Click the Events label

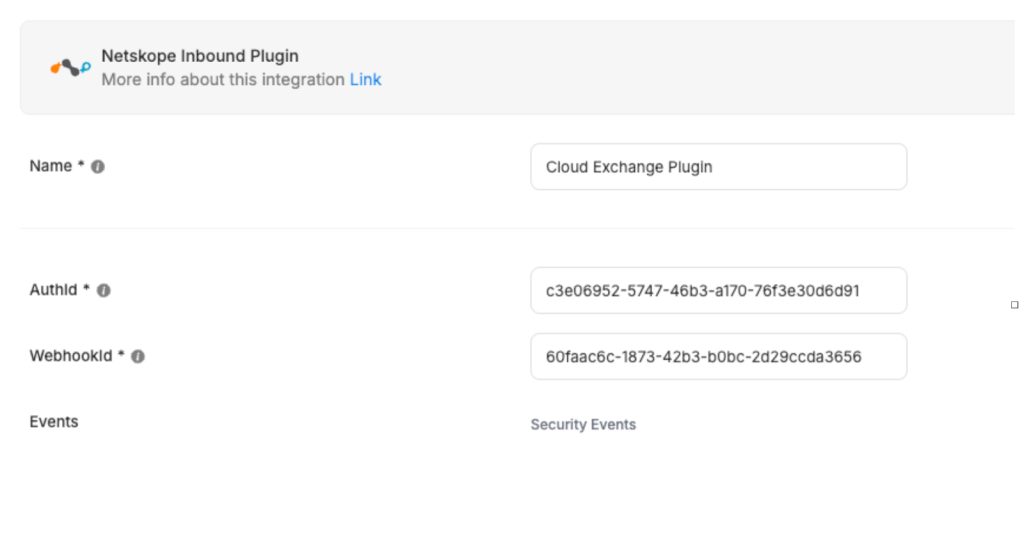click(54, 422)
